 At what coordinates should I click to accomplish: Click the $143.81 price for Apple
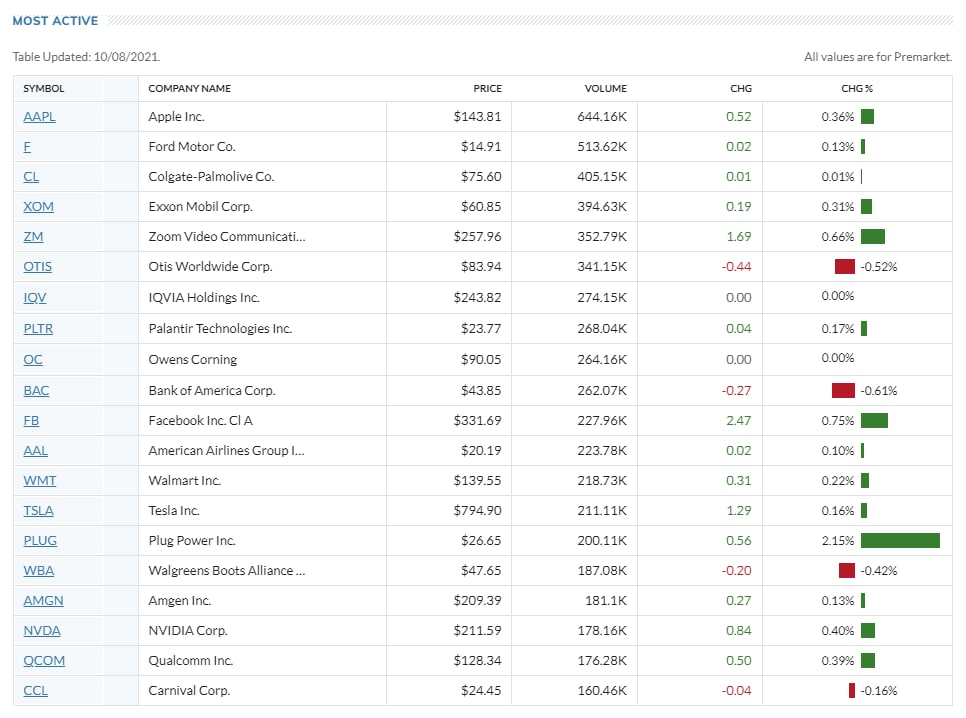[x=477, y=116]
